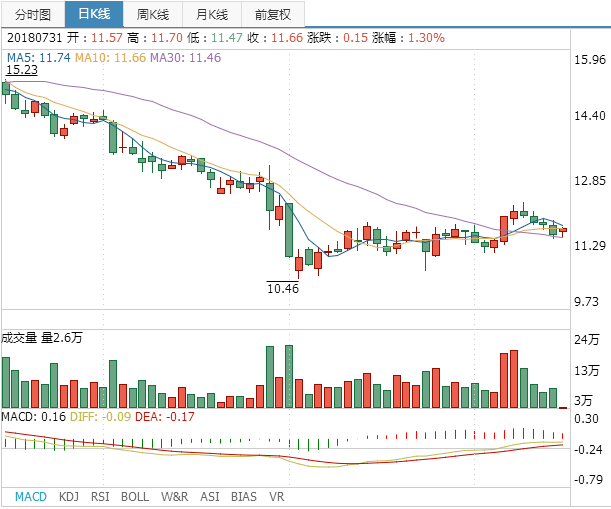Select the W&R indicator
The height and width of the screenshot is (509, 611).
click(x=175, y=497)
